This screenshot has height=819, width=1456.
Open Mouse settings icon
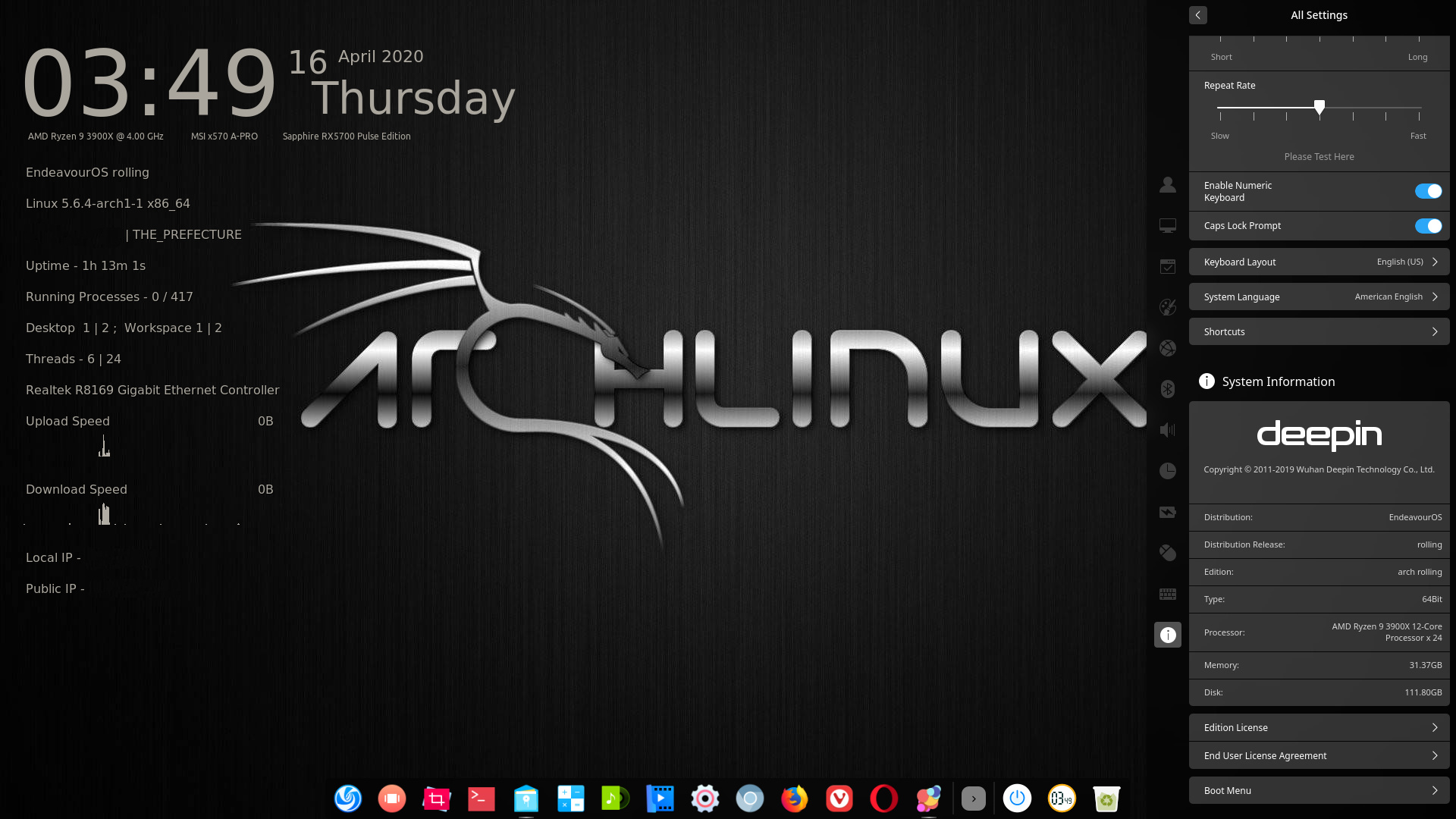1168,553
